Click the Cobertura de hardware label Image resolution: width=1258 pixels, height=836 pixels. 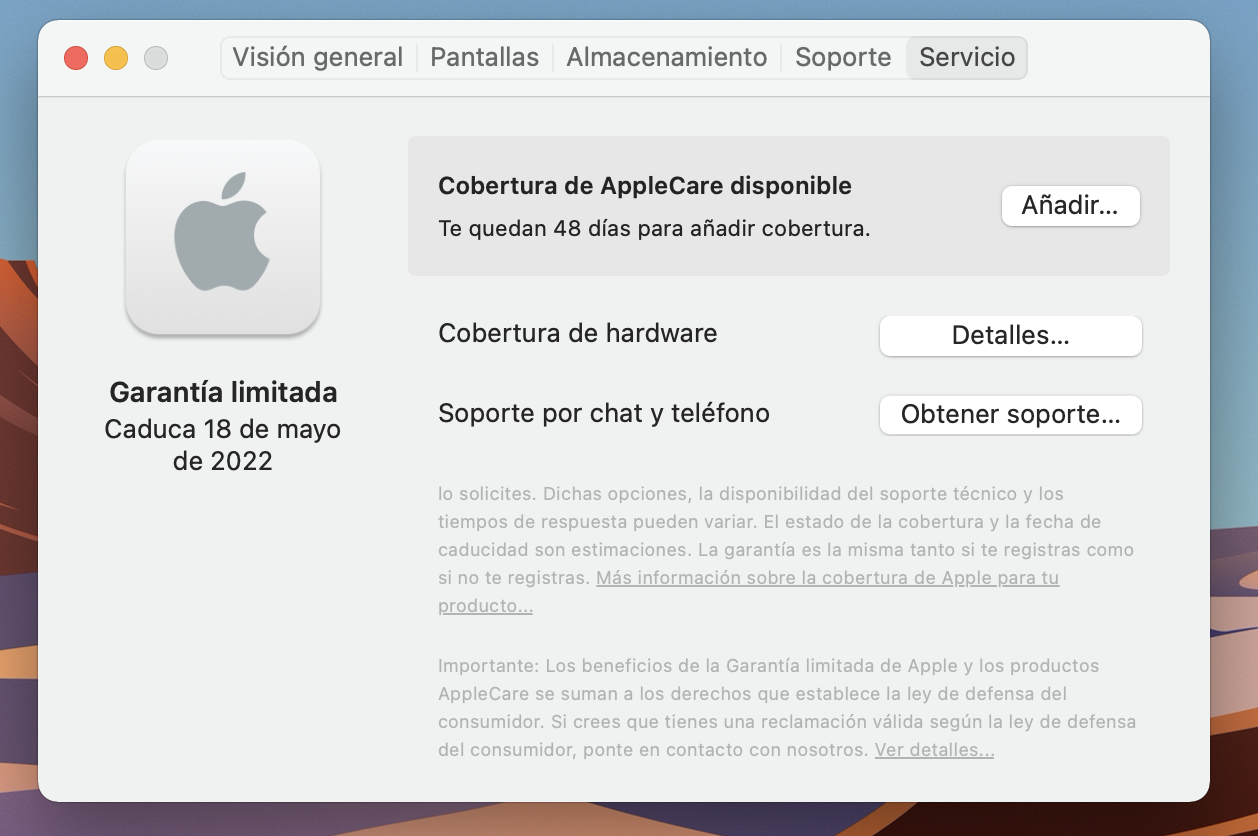(578, 333)
